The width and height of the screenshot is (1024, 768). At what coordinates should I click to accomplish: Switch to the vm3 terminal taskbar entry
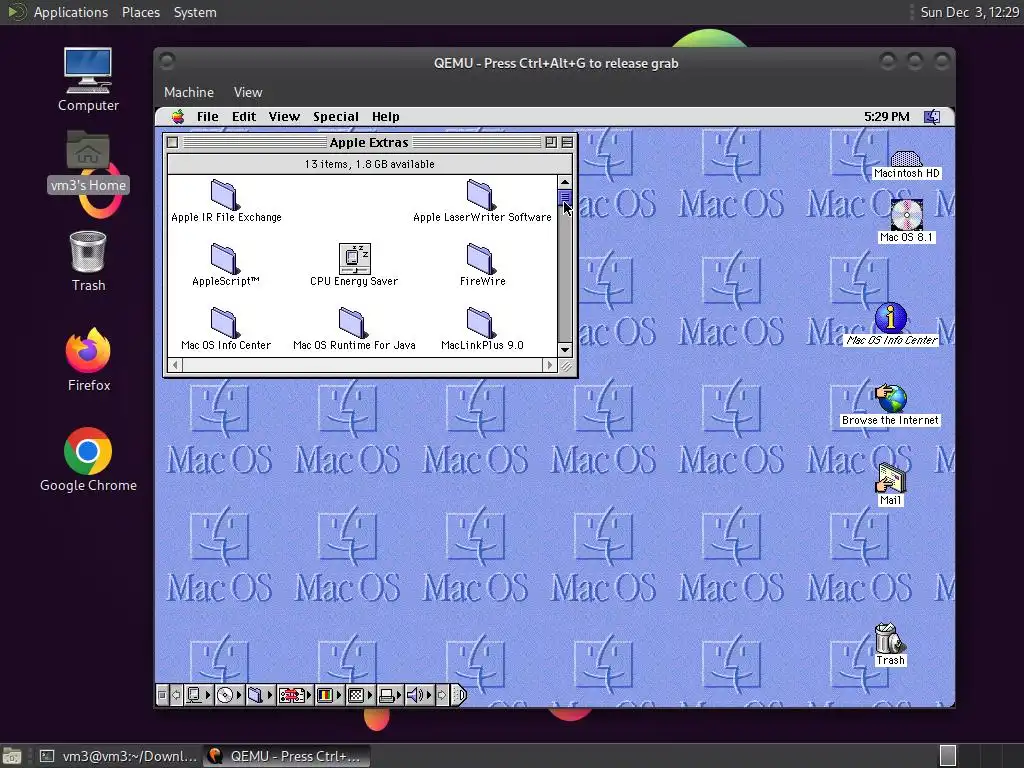point(118,756)
